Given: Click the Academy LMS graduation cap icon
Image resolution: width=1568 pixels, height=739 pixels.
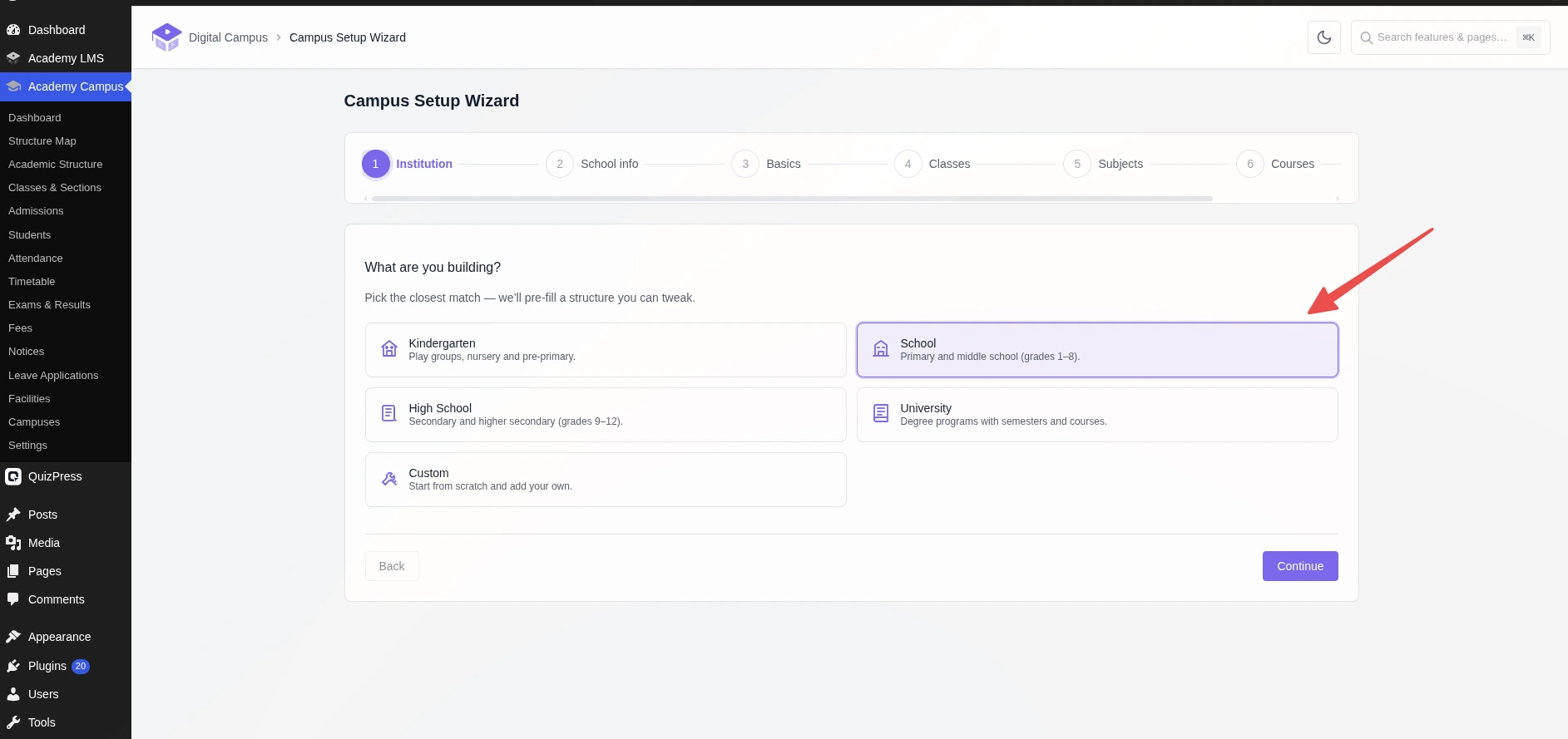Looking at the screenshot, I should [x=13, y=58].
